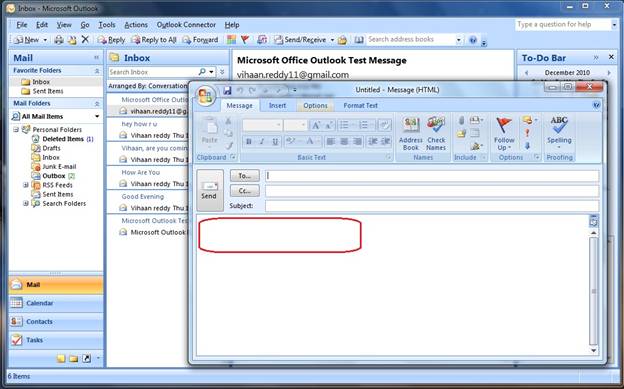Click the Move to Folder toolbar icon
This screenshot has width=624, height=389.
[x=72, y=40]
